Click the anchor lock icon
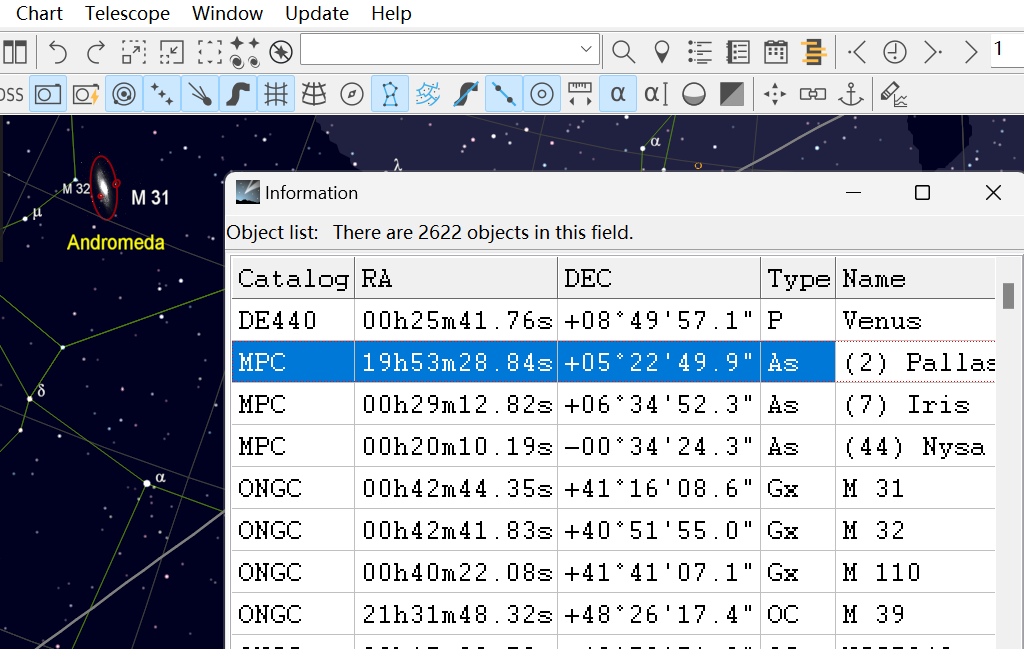The image size is (1024, 649). coord(850,95)
